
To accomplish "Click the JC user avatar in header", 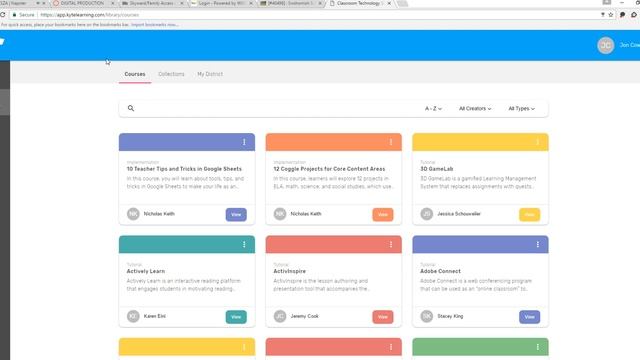I will pyautogui.click(x=606, y=45).
